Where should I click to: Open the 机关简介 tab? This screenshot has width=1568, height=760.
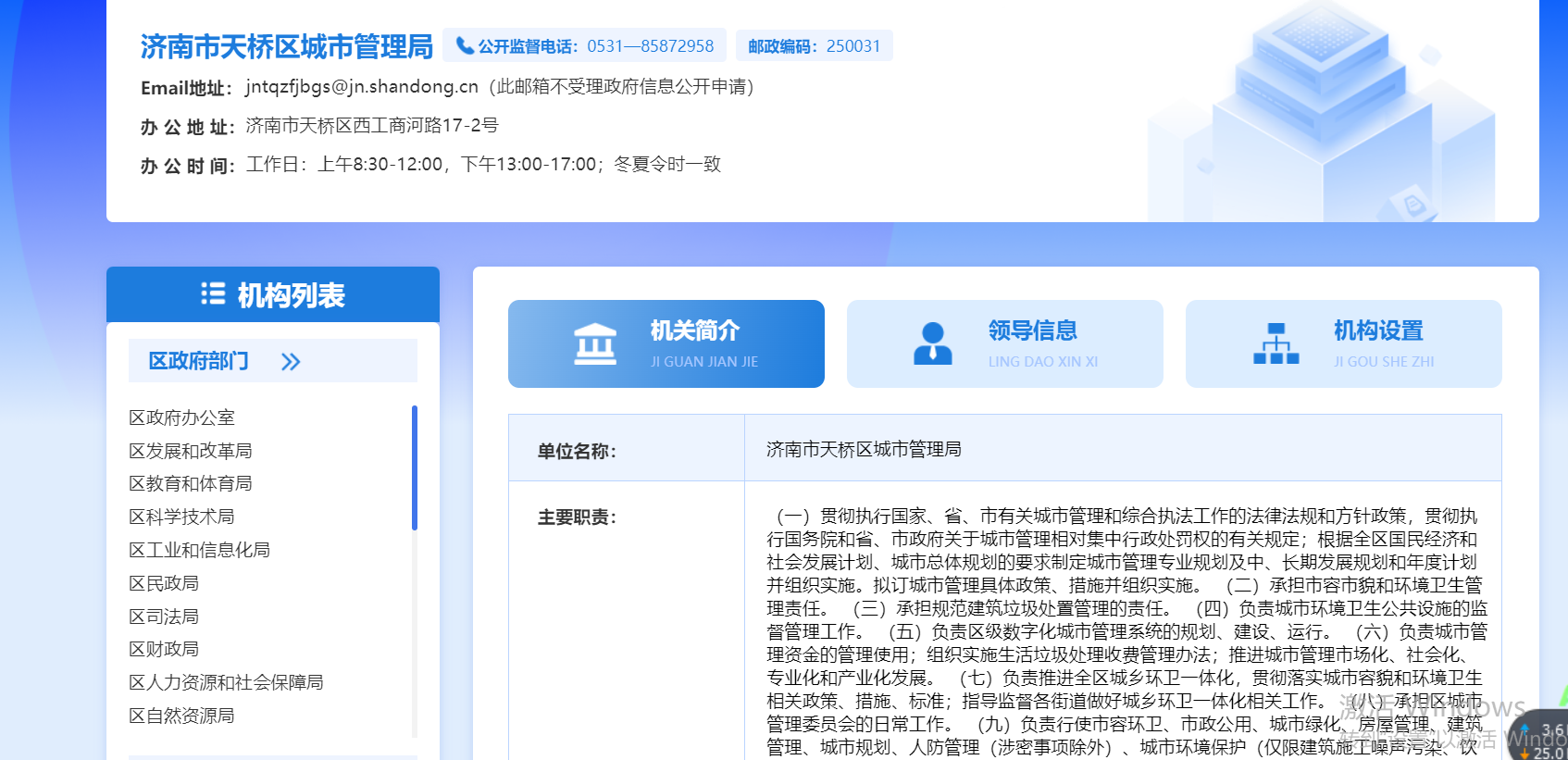(666, 343)
